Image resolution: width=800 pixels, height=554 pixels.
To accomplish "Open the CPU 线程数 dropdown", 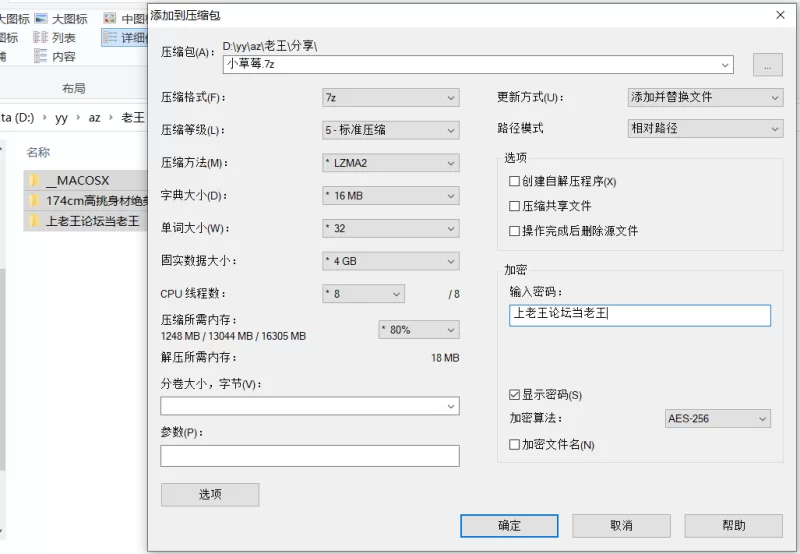I will click(363, 294).
